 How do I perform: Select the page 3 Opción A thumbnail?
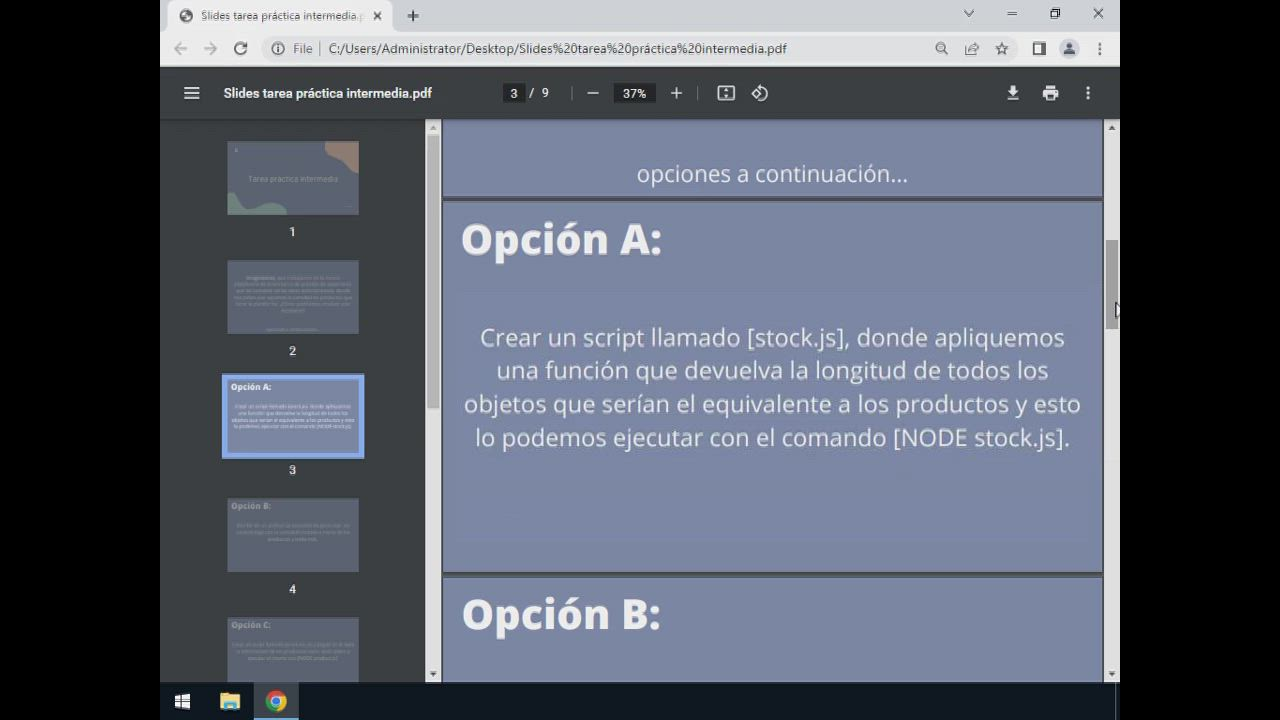click(293, 416)
